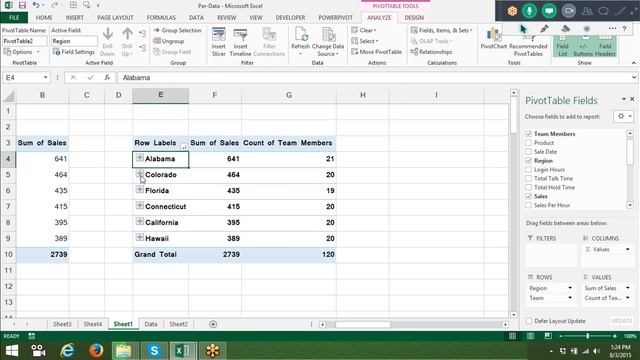
Task: Open the Insert Timeline tool
Action: (x=240, y=42)
